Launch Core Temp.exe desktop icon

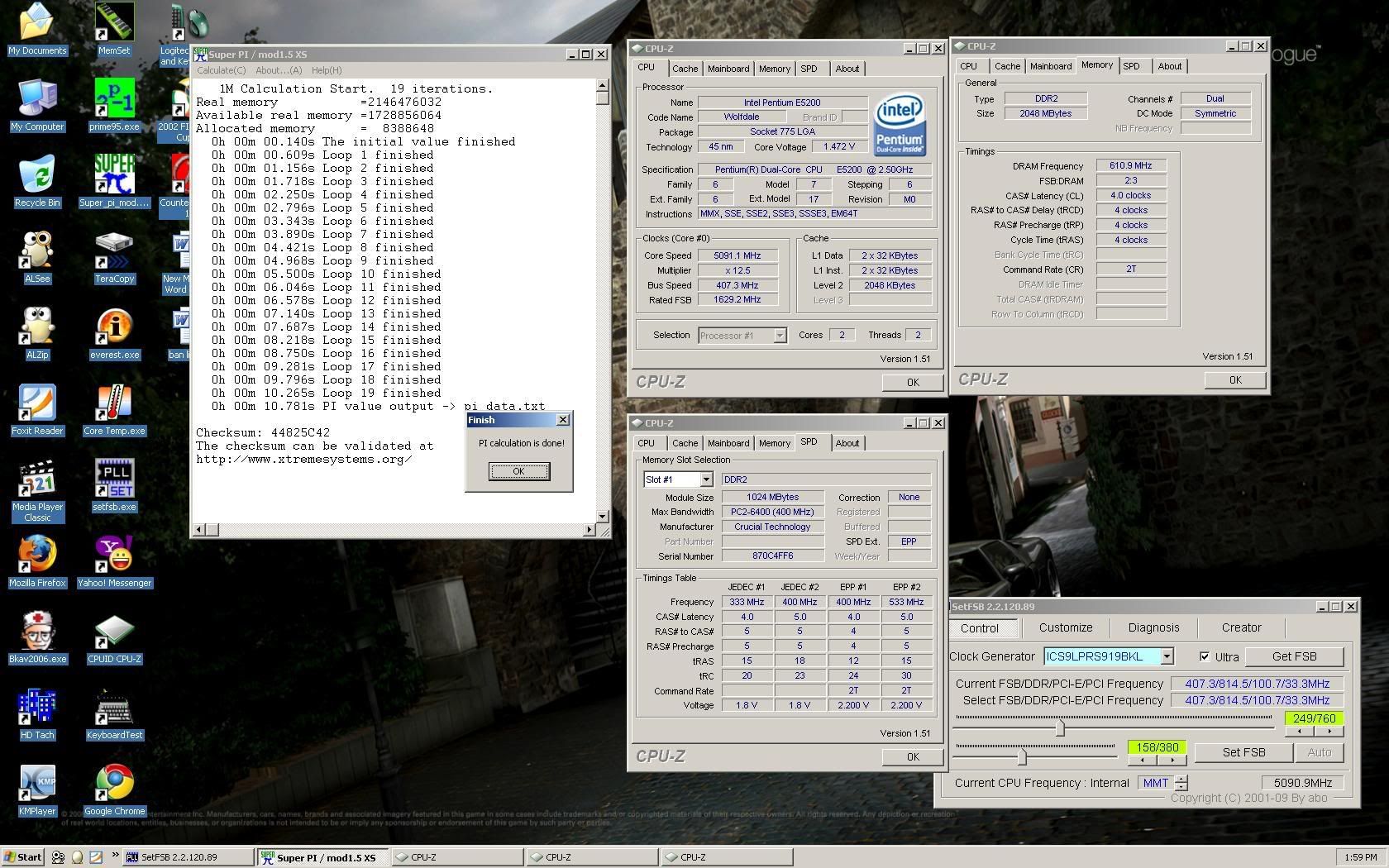[114, 410]
